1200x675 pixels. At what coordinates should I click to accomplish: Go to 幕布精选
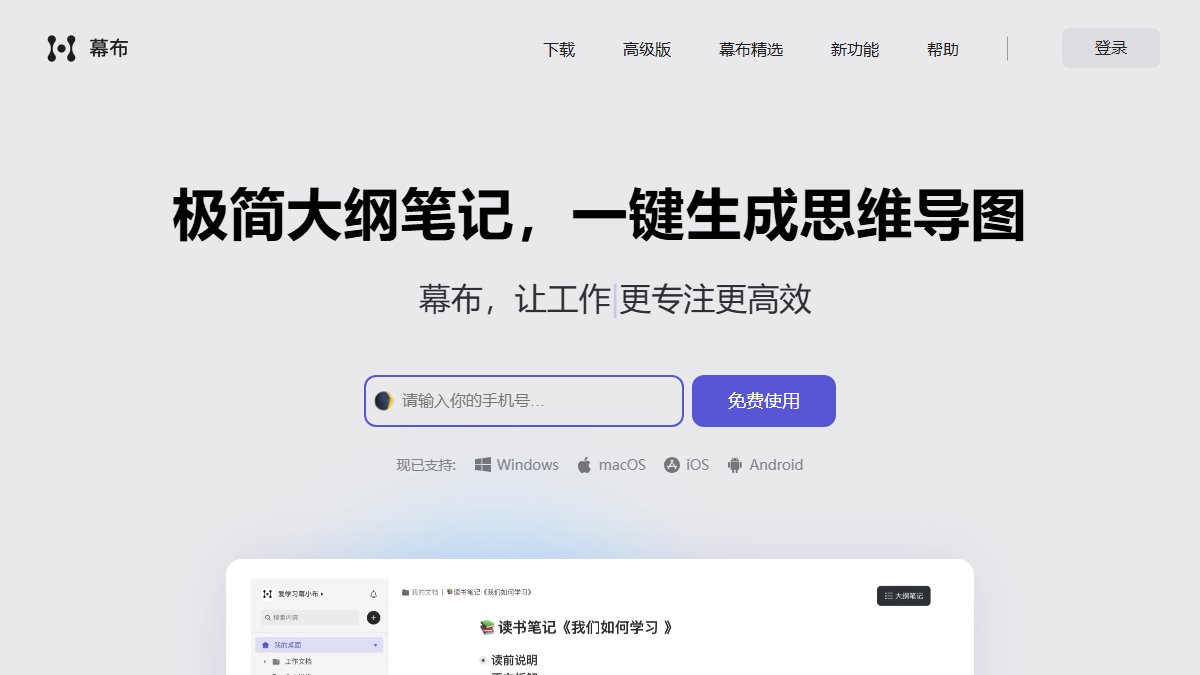click(x=751, y=49)
